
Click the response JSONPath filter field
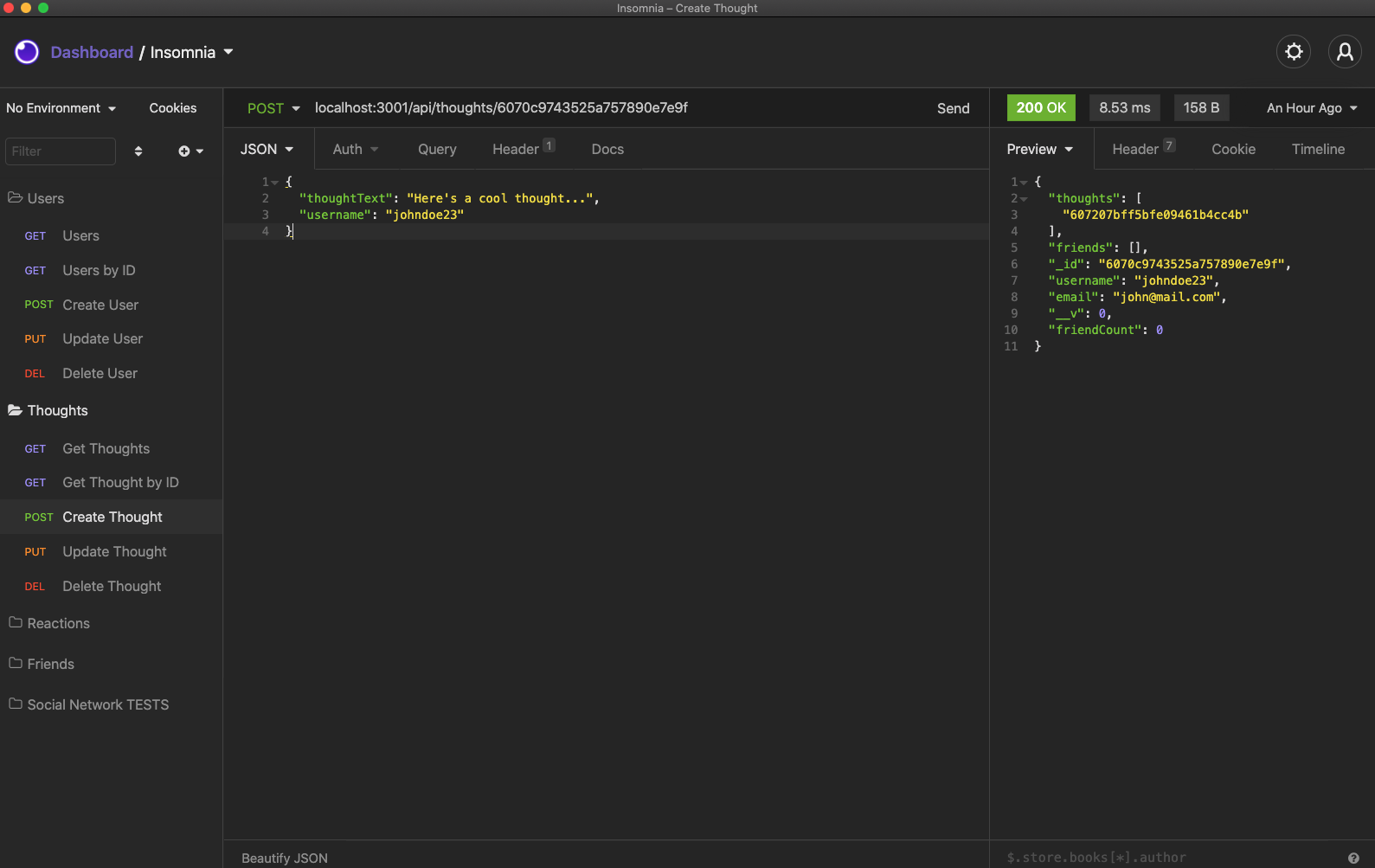click(x=1168, y=858)
